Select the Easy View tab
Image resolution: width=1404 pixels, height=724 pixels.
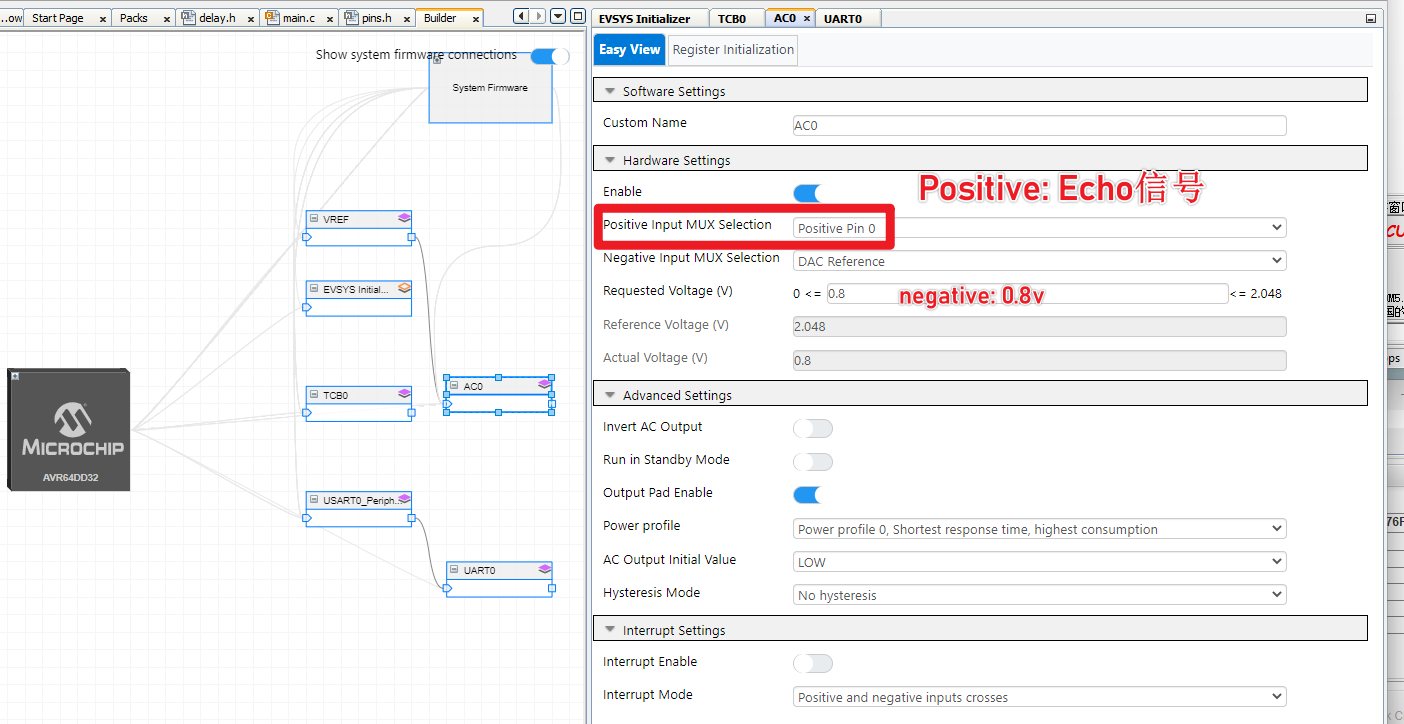click(630, 49)
